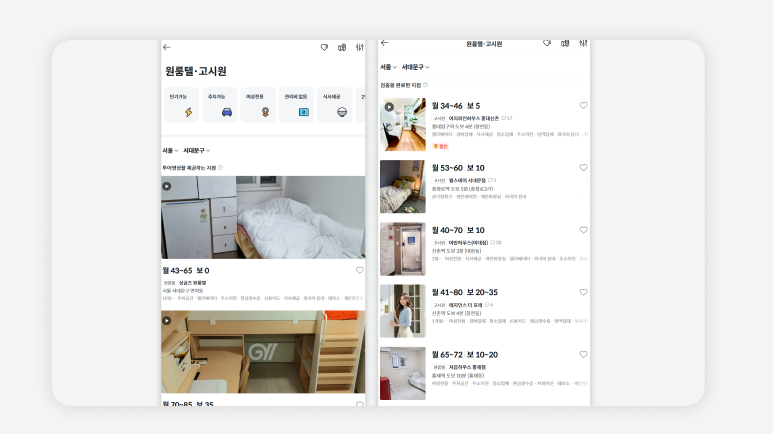Open listing priced 월 53~60 보 10
This screenshot has width=773, height=434.
(x=458, y=168)
